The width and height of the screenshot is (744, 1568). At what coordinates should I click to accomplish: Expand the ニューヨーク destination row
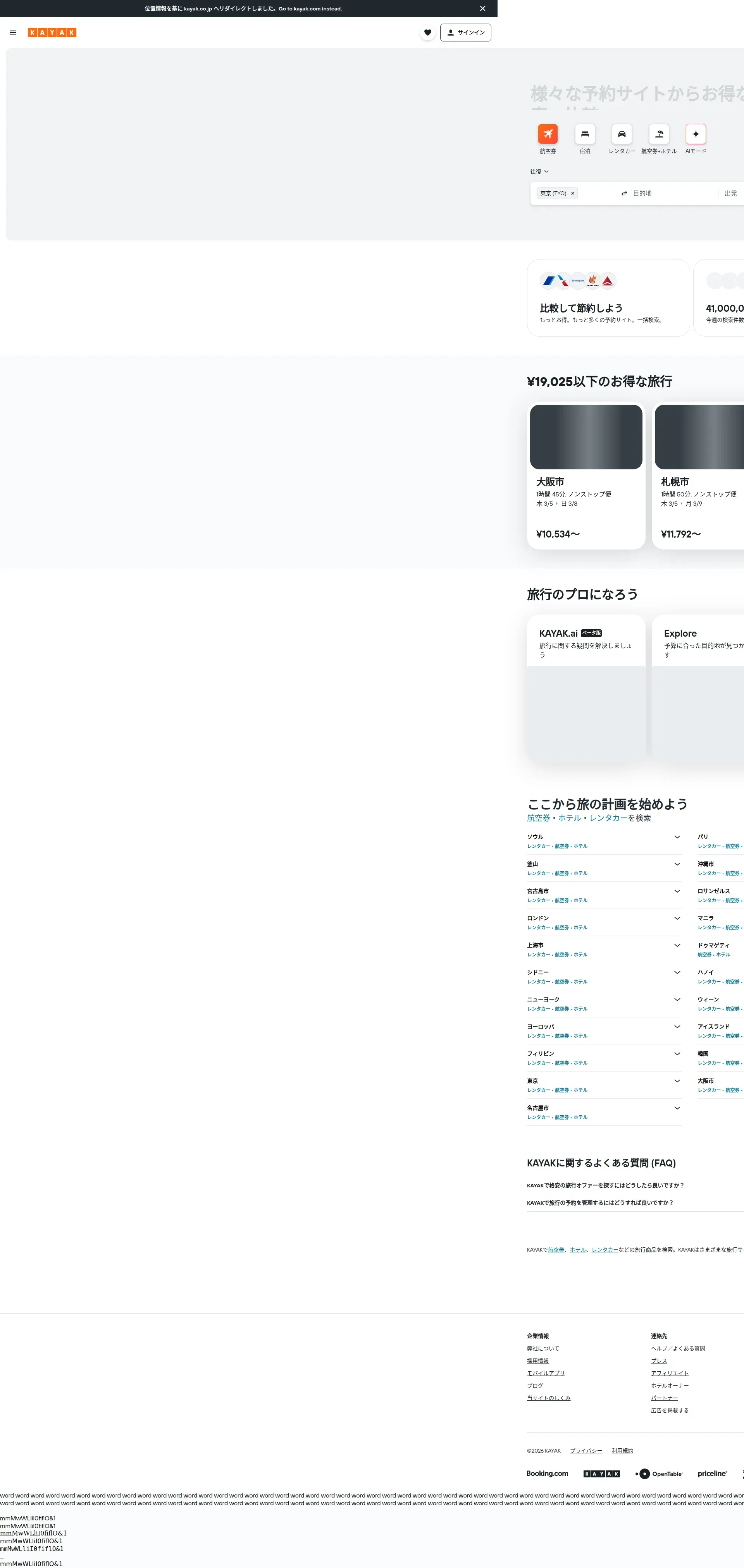677,1000
